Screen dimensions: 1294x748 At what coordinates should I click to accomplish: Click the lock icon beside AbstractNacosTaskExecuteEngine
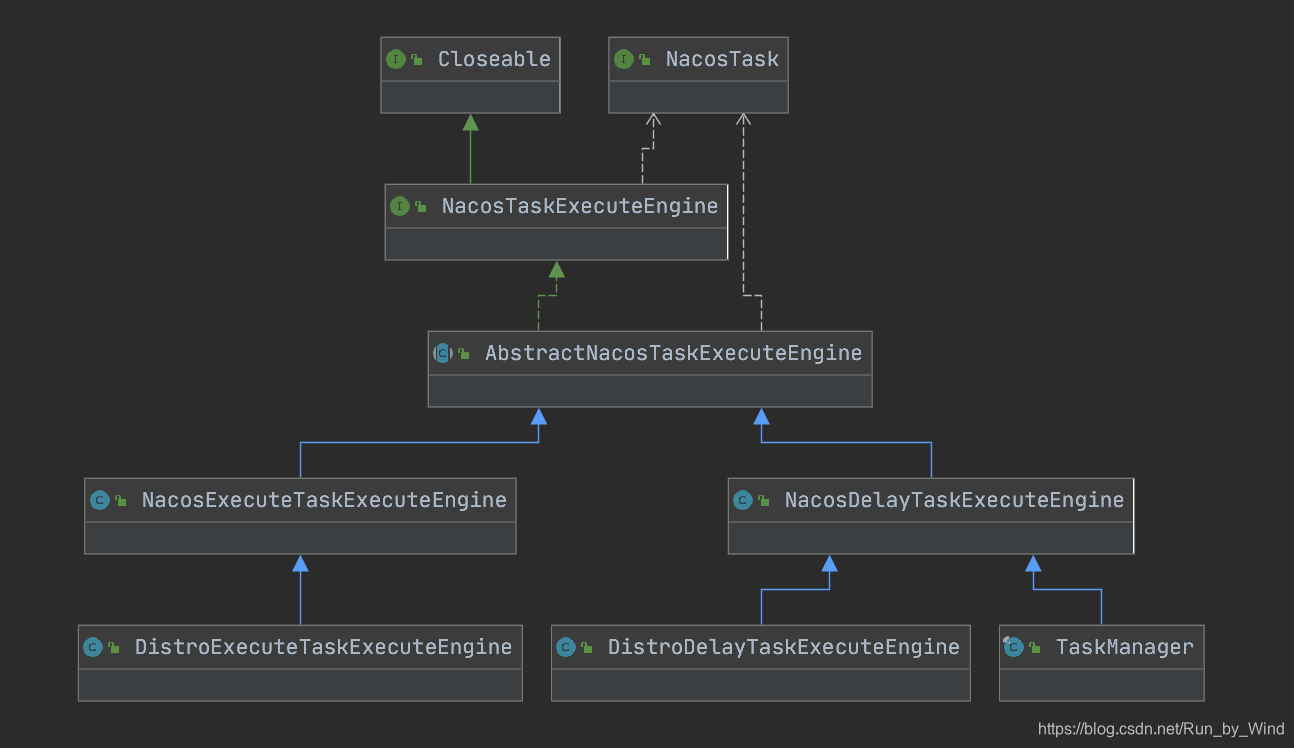(x=464, y=354)
